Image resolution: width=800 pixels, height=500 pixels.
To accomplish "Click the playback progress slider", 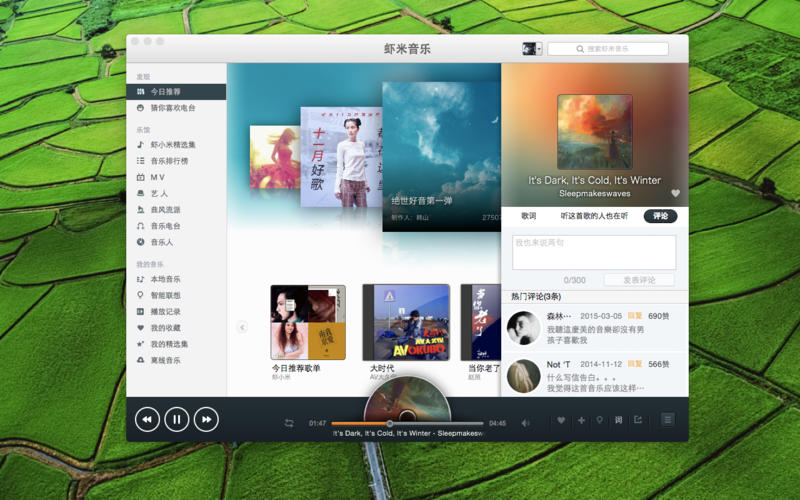I will pyautogui.click(x=407, y=423).
